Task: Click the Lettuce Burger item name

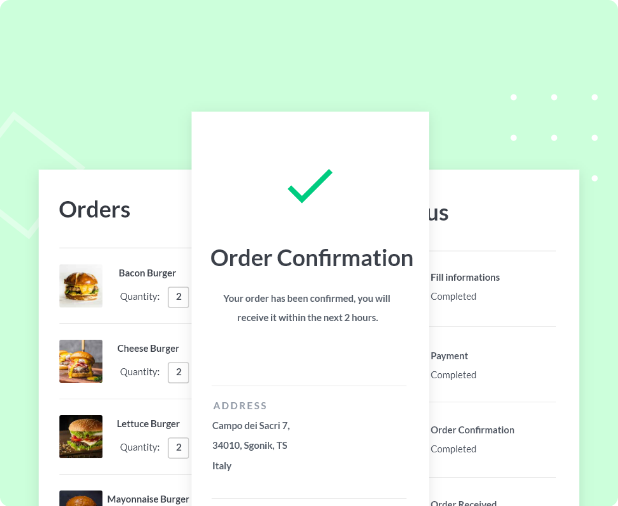Action: [148, 424]
